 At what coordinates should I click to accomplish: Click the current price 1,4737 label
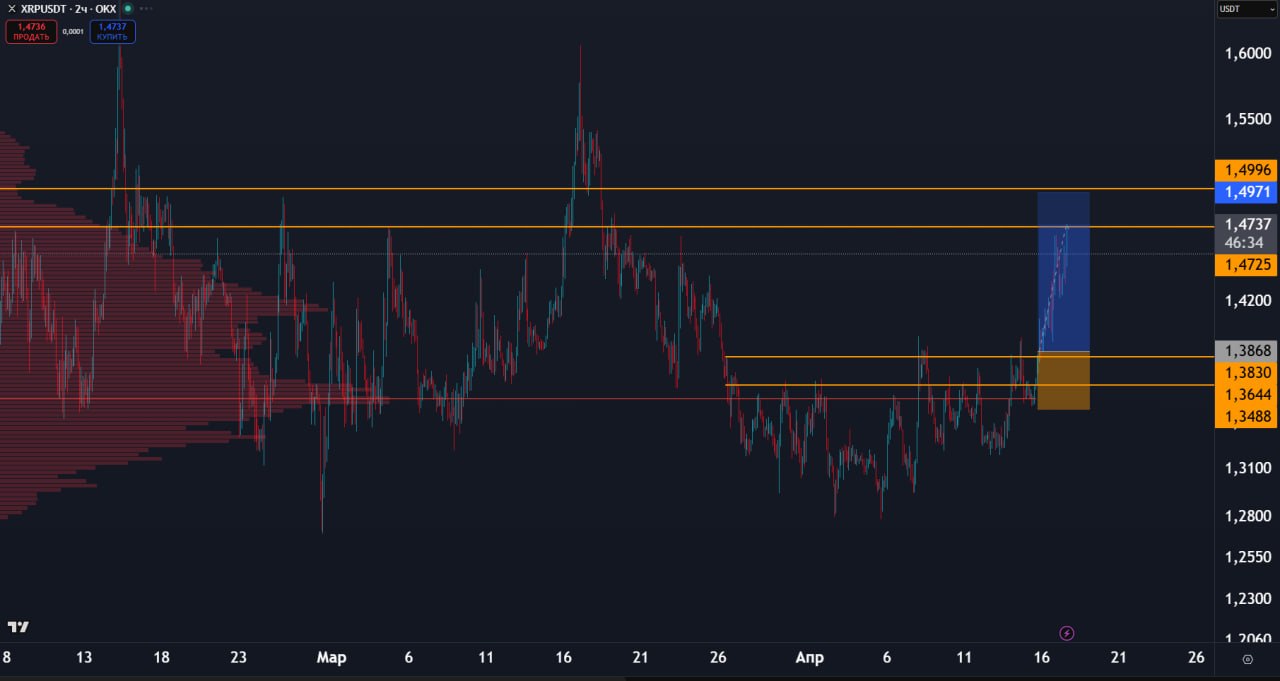[1246, 225]
